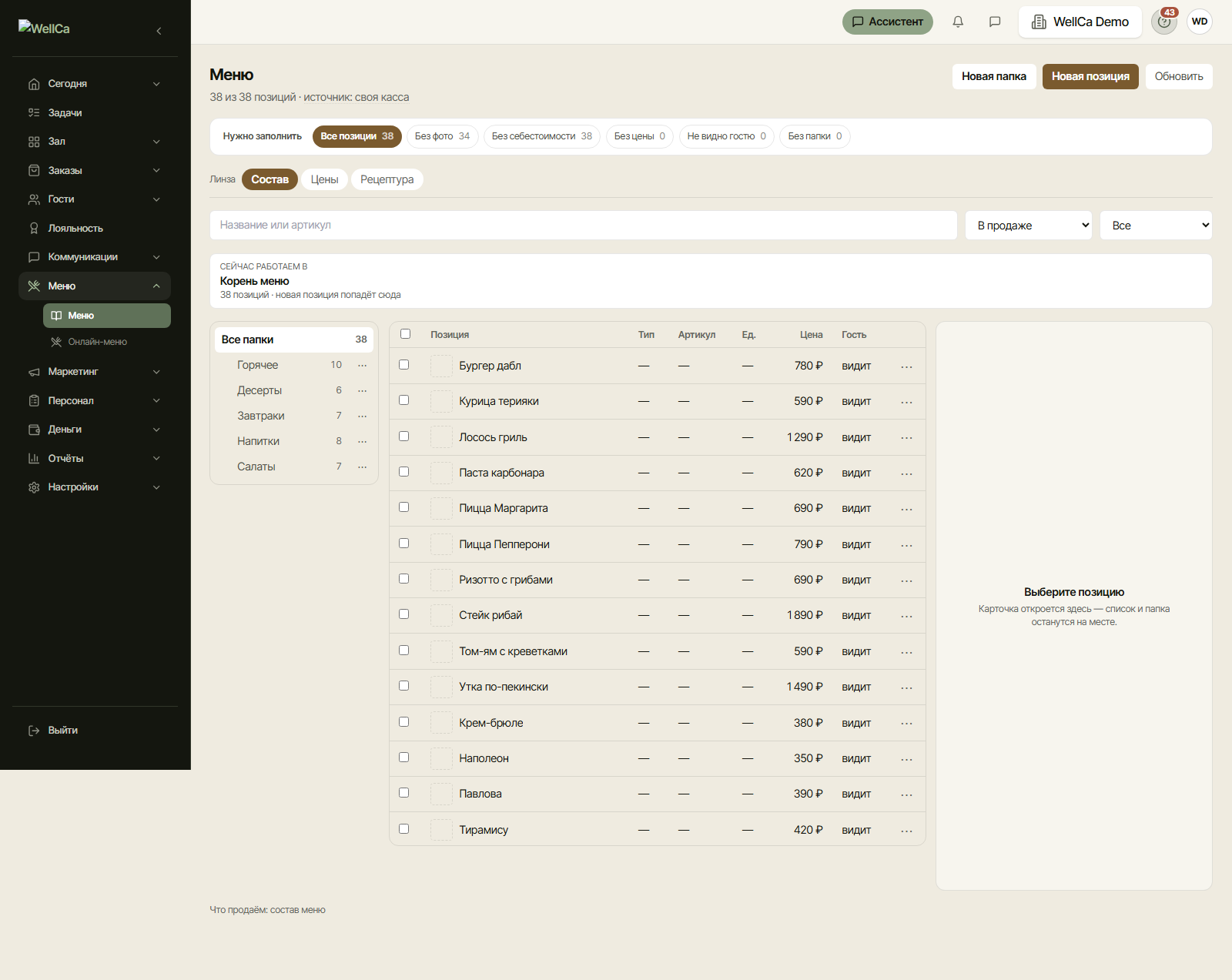Open help icon with badge 43
Image resolution: width=1232 pixels, height=980 pixels.
coord(1164,22)
